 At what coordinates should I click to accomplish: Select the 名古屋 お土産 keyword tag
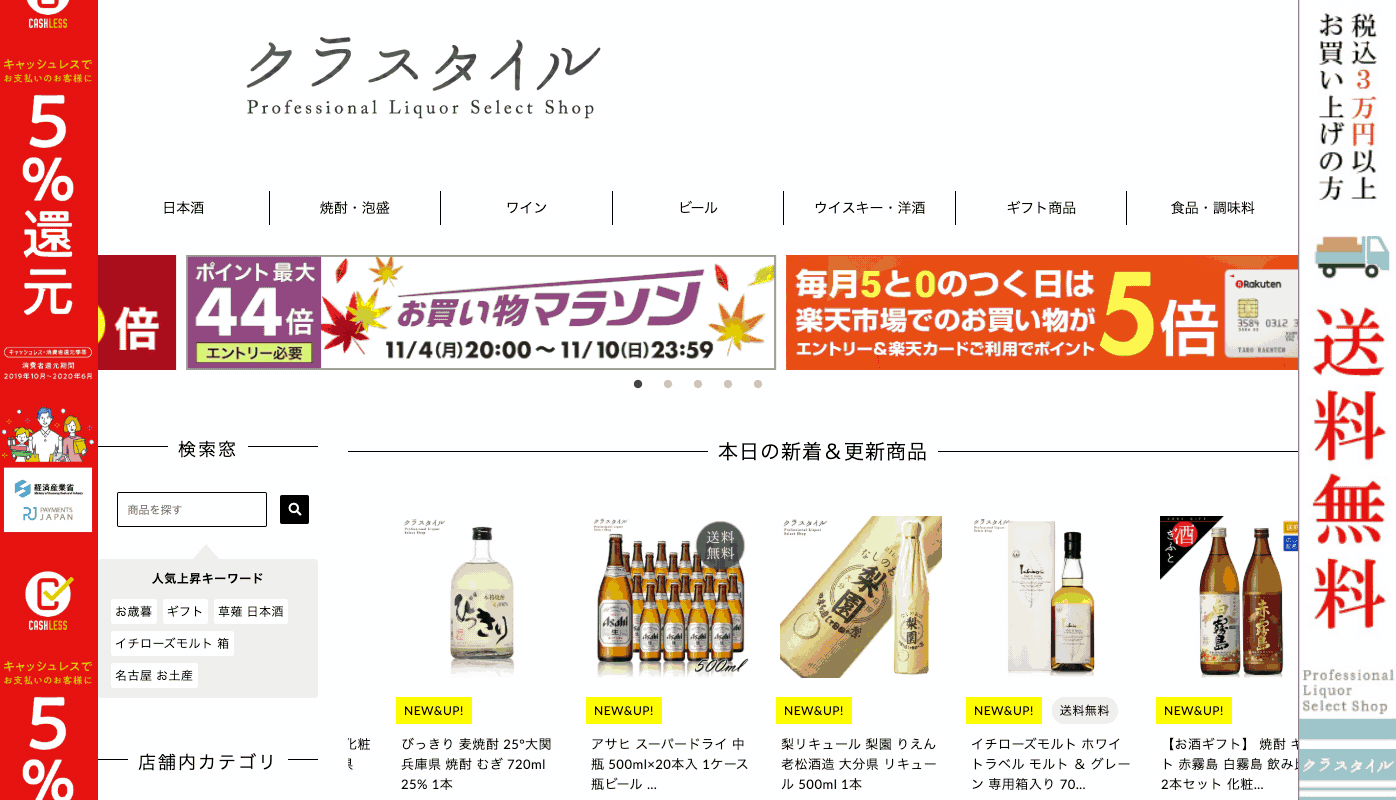(154, 675)
